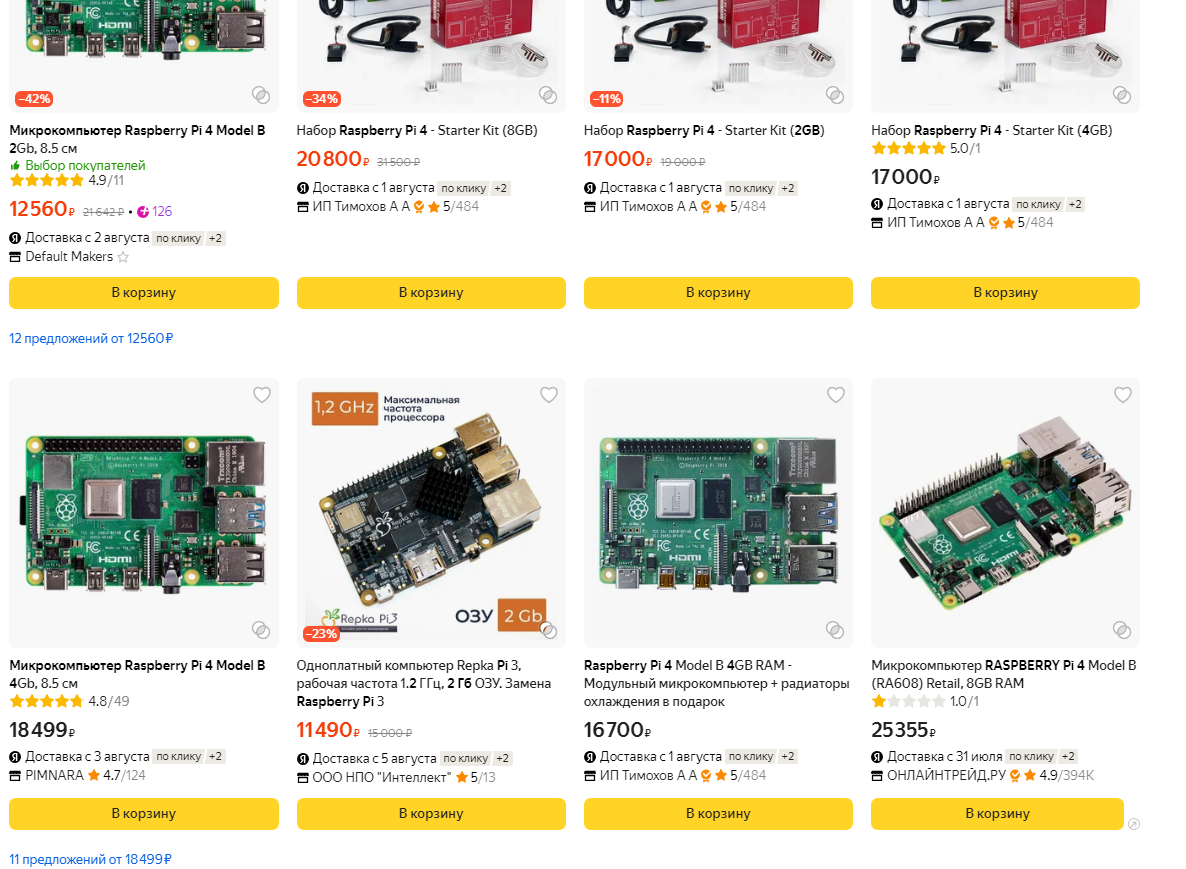Add the Starter Kit (8GB) to cart

(x=431, y=293)
